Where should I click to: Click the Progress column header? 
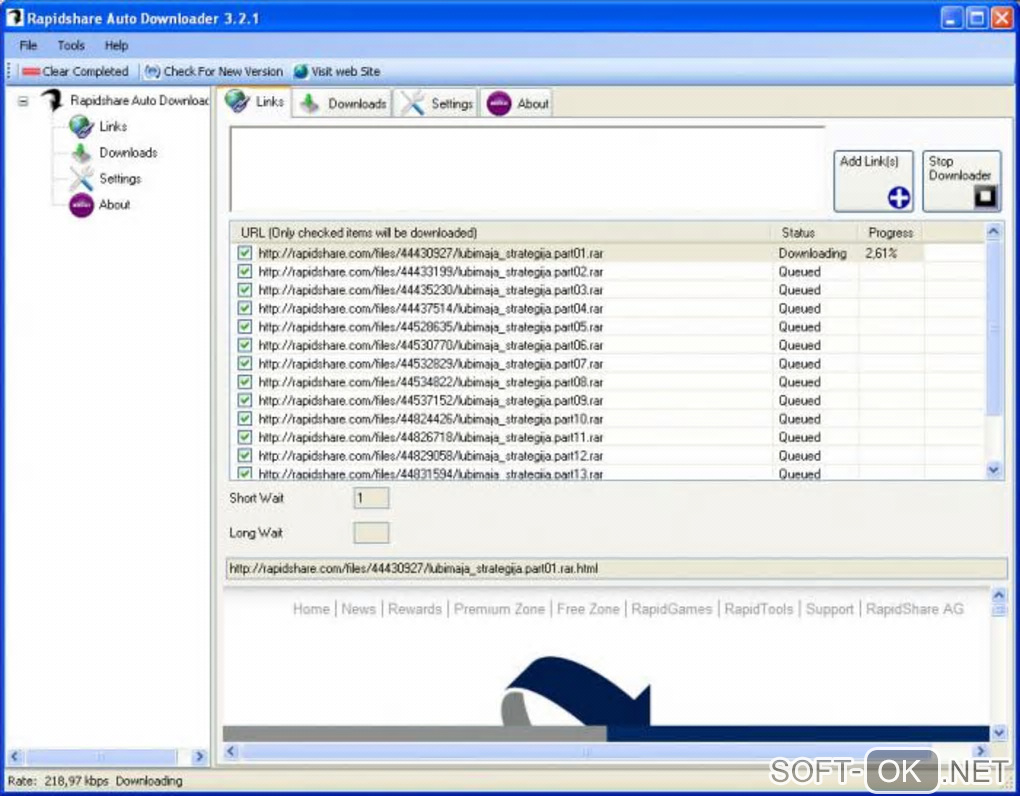click(x=890, y=233)
